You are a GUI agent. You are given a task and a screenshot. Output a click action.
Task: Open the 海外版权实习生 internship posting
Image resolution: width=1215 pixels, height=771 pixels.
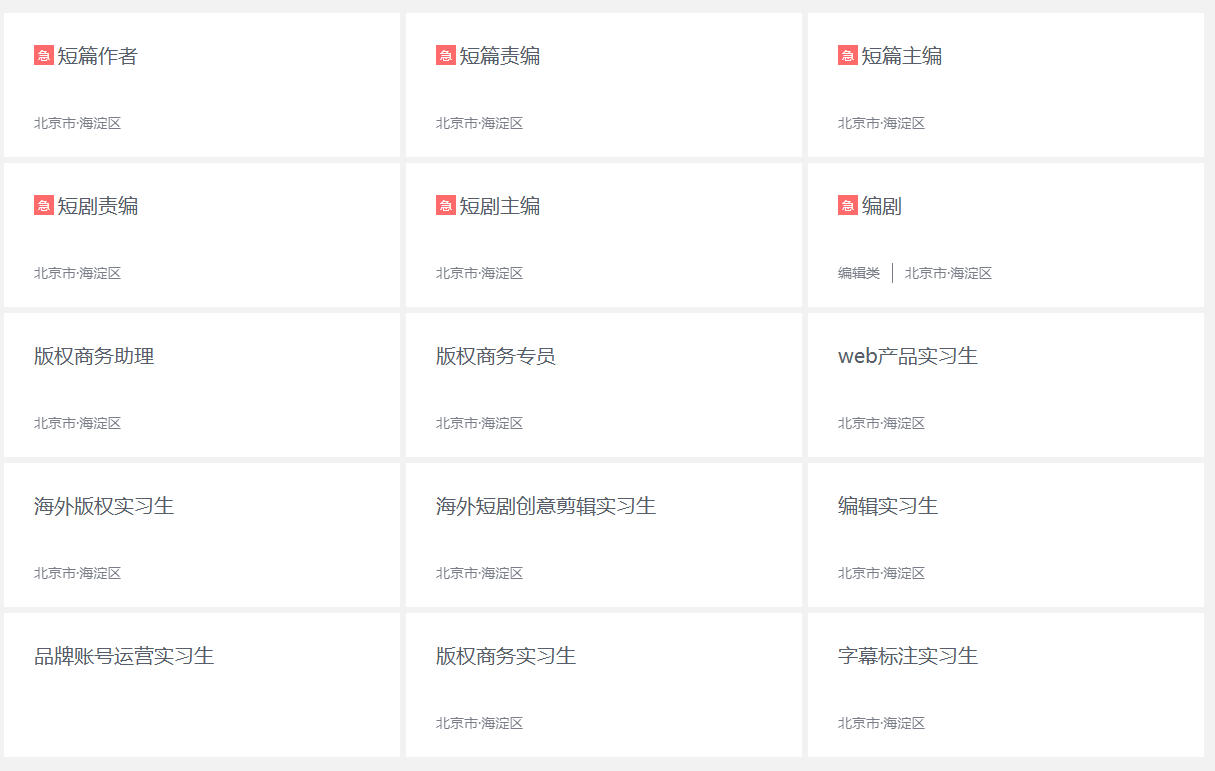point(104,506)
